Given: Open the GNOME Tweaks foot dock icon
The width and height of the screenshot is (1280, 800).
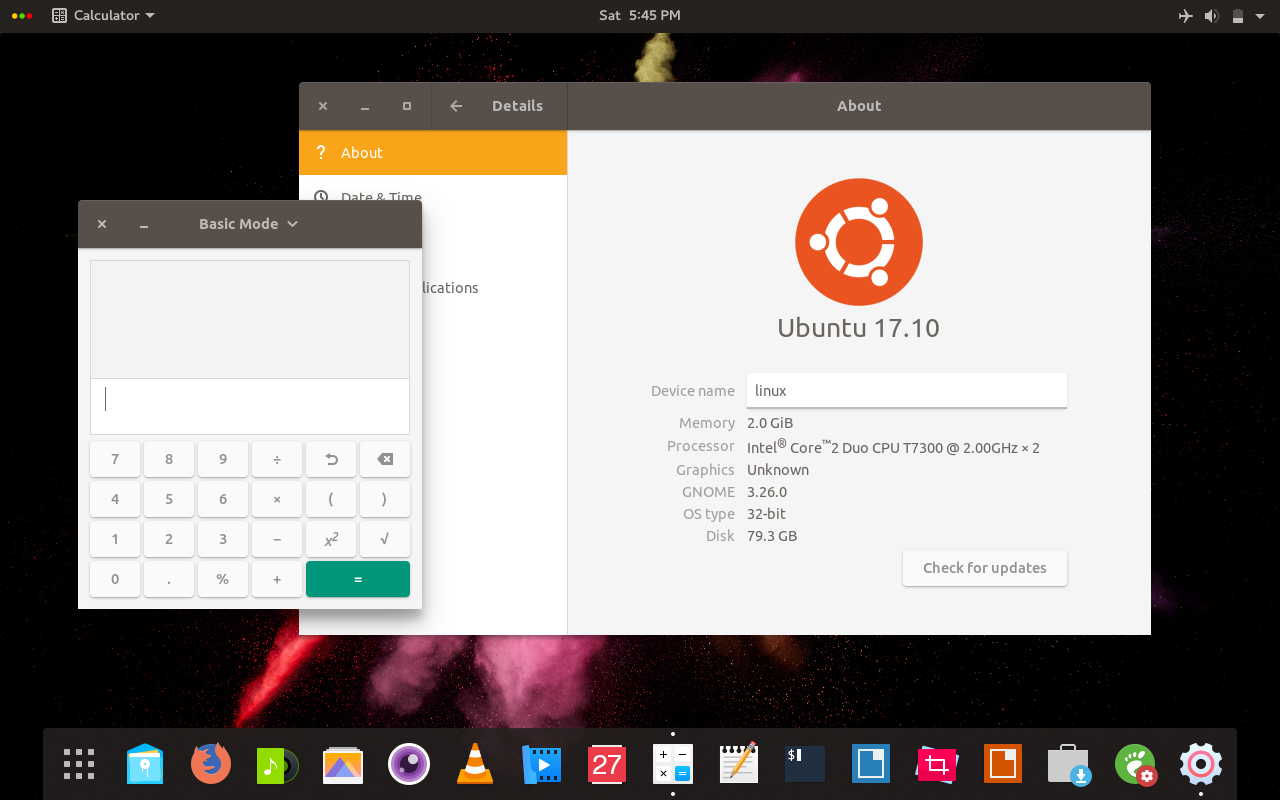Looking at the screenshot, I should (1135, 765).
